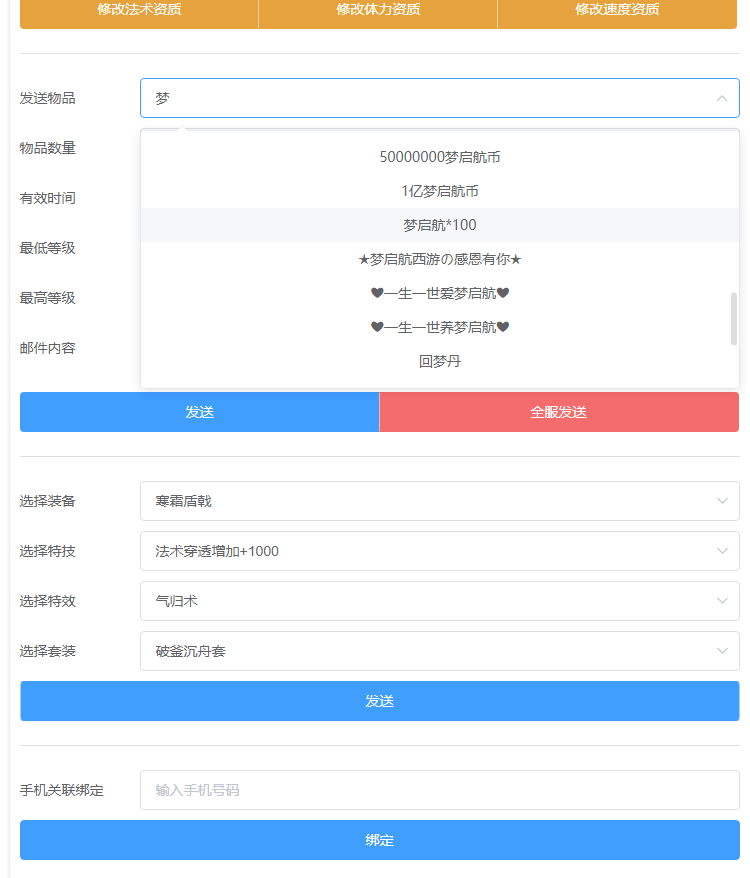
Task: Select 50000000梦启航币 from the list
Action: coord(439,157)
